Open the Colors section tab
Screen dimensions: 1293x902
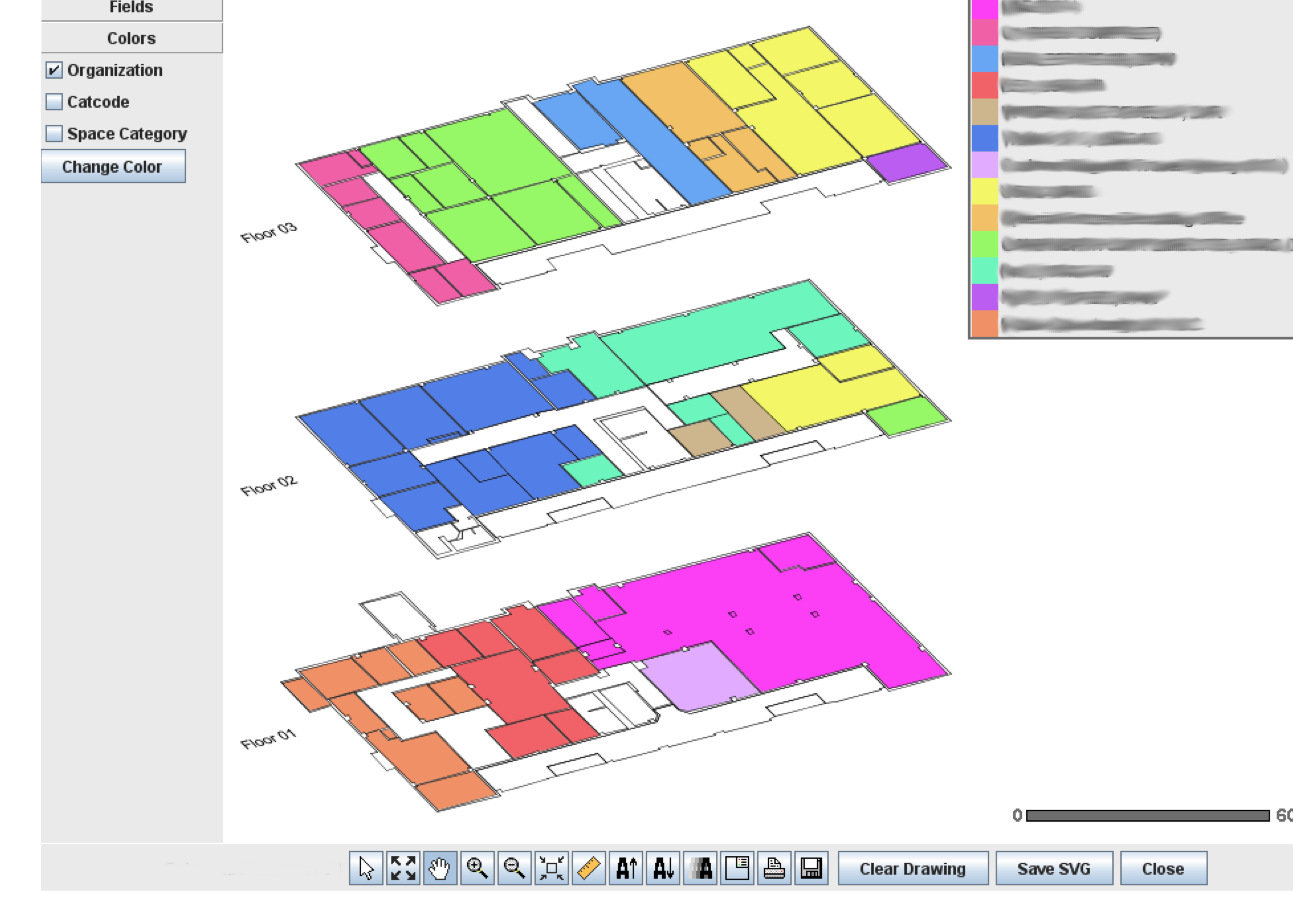132,38
